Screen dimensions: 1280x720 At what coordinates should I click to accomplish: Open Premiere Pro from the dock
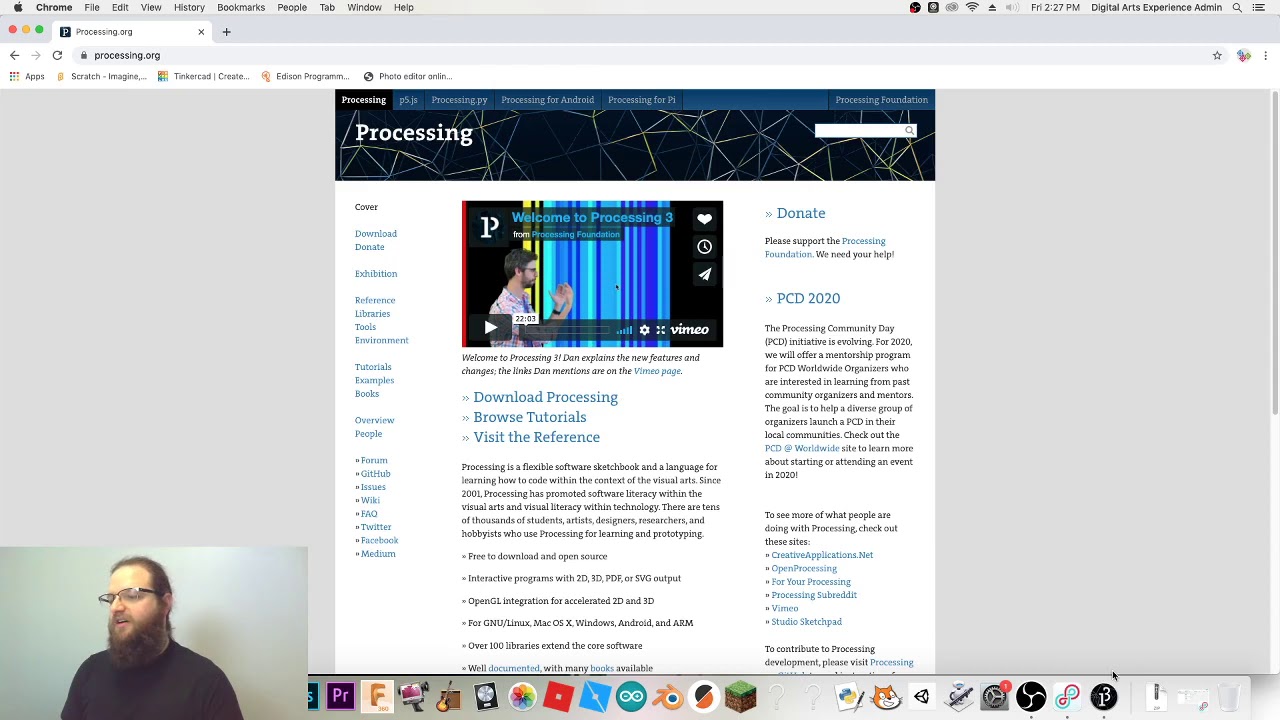pyautogui.click(x=341, y=696)
